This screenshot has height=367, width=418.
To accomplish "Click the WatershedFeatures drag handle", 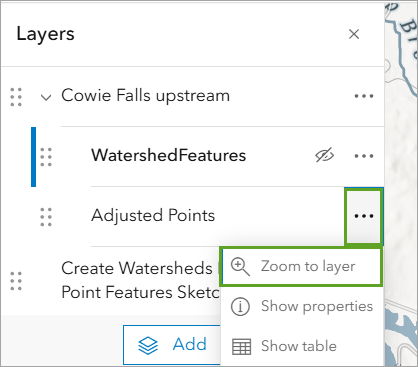I will [46, 157].
